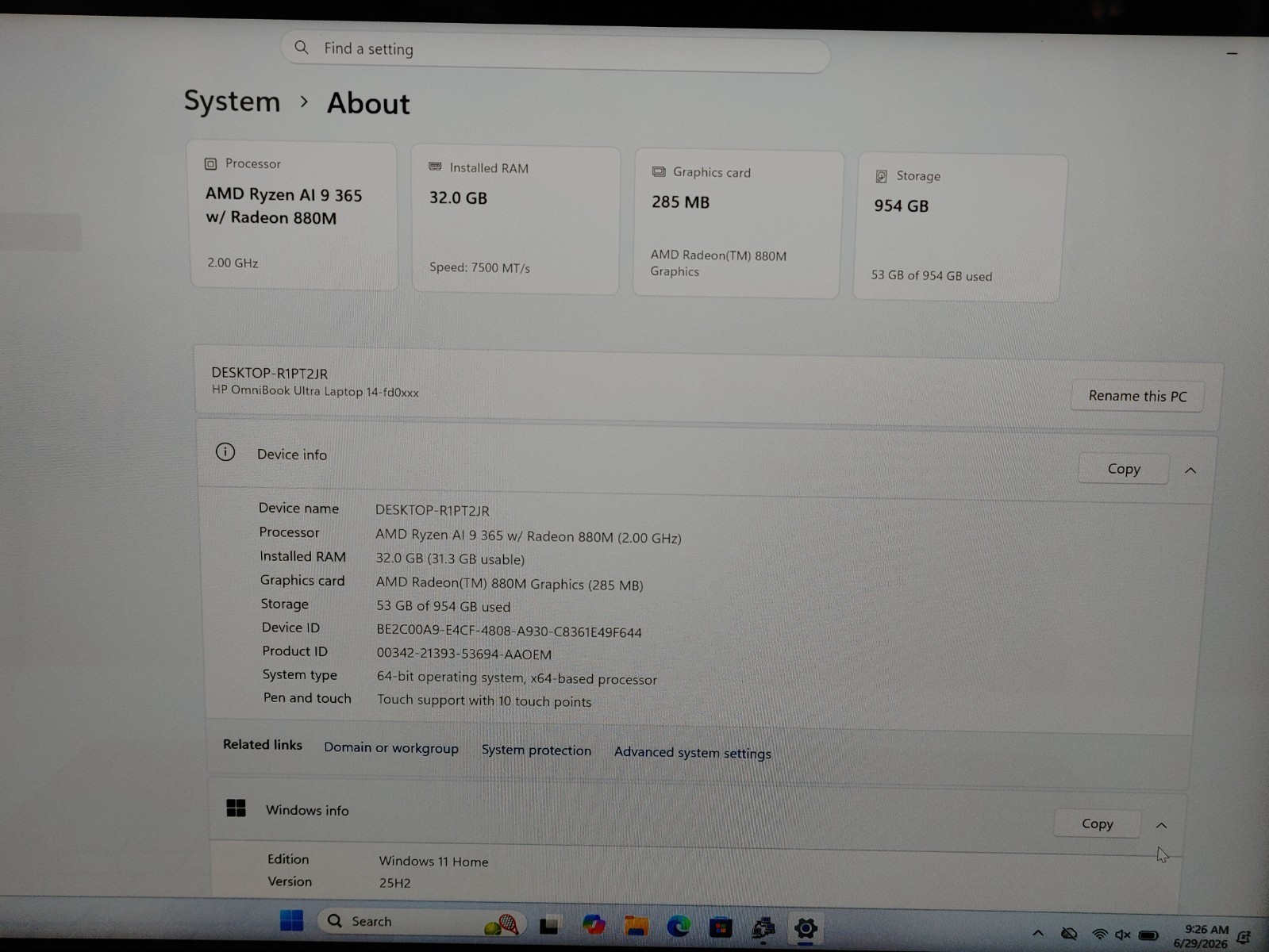Click the Find a setting magnifier icon
This screenshot has width=1269, height=952.
(x=302, y=48)
